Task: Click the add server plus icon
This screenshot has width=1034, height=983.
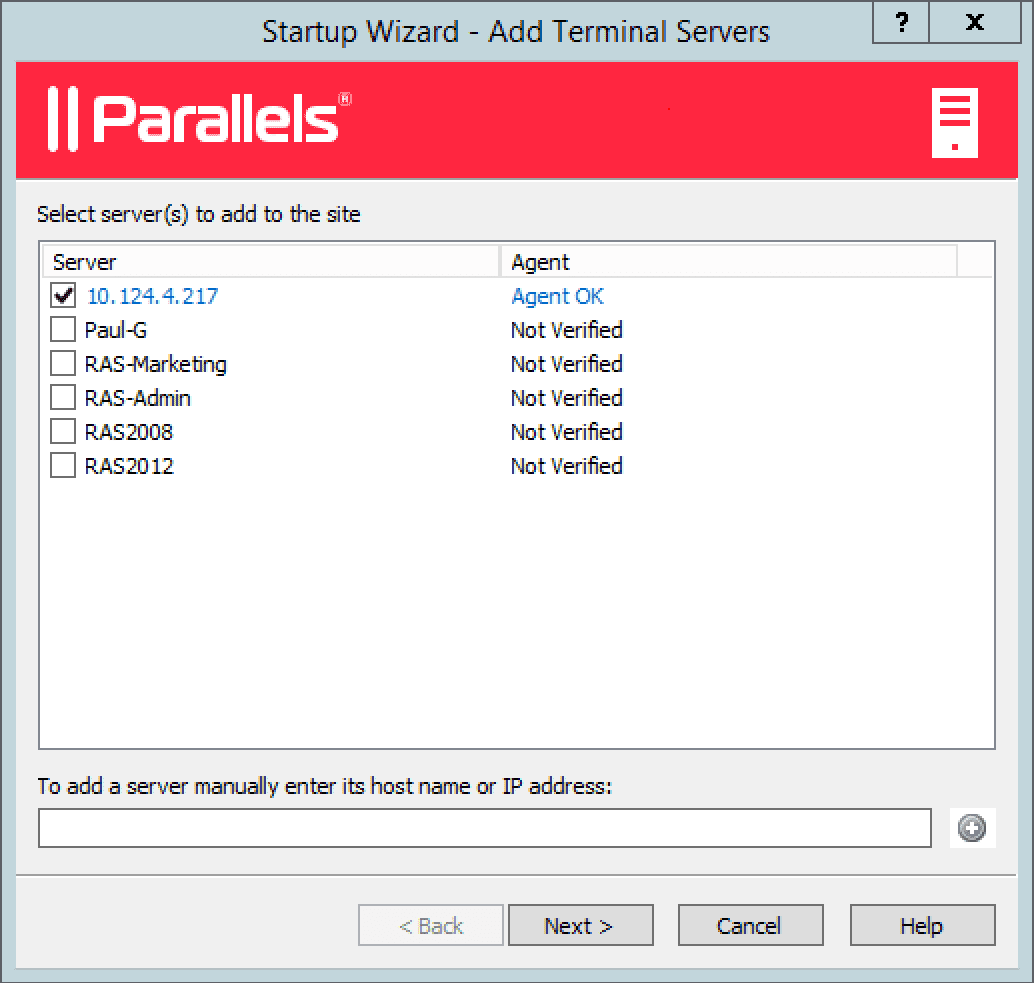Action: click(971, 828)
